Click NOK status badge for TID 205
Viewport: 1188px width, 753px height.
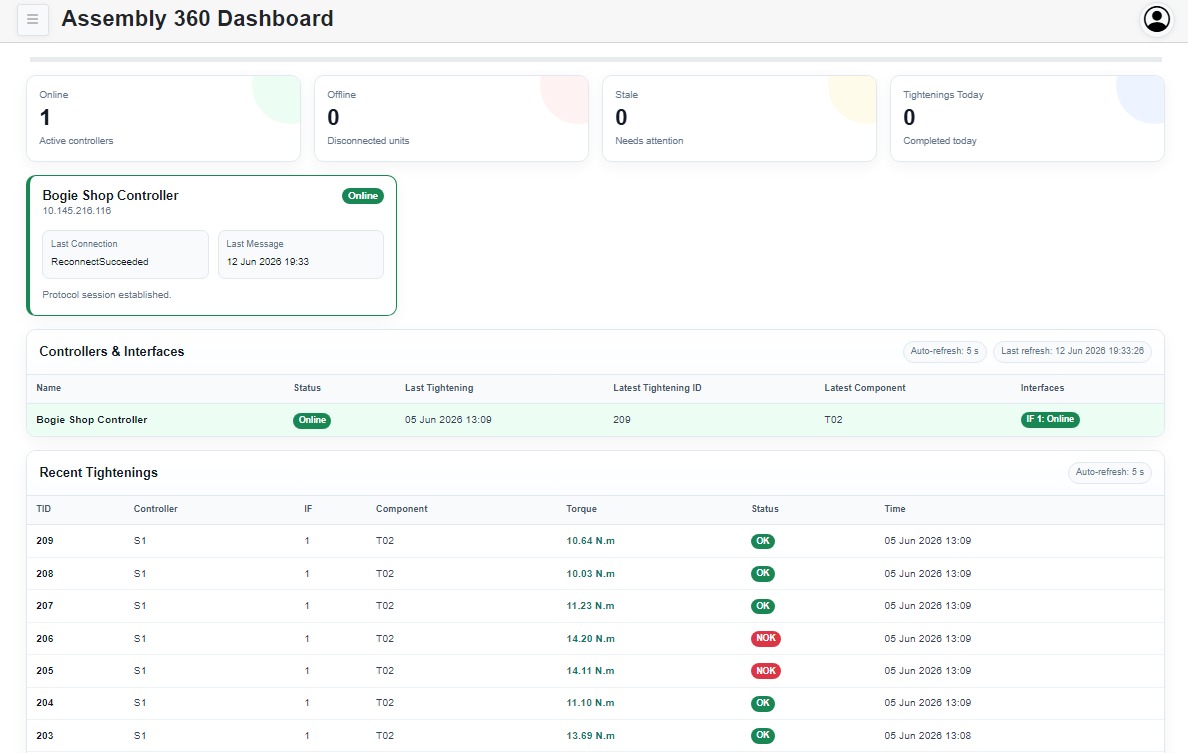(766, 671)
